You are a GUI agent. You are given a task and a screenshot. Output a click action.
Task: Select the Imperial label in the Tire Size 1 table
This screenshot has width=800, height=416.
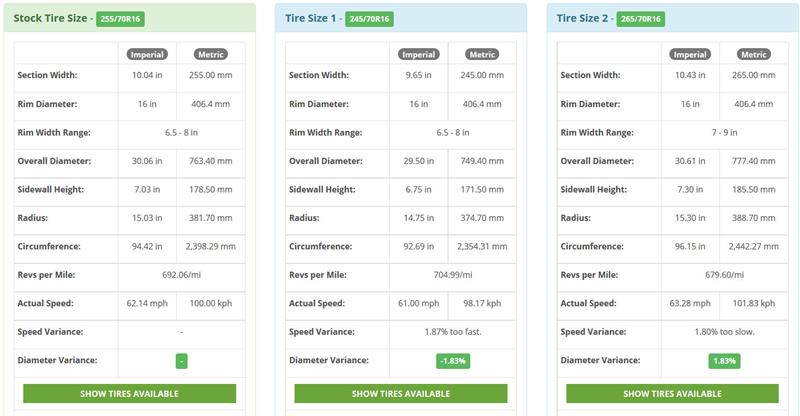point(418,54)
